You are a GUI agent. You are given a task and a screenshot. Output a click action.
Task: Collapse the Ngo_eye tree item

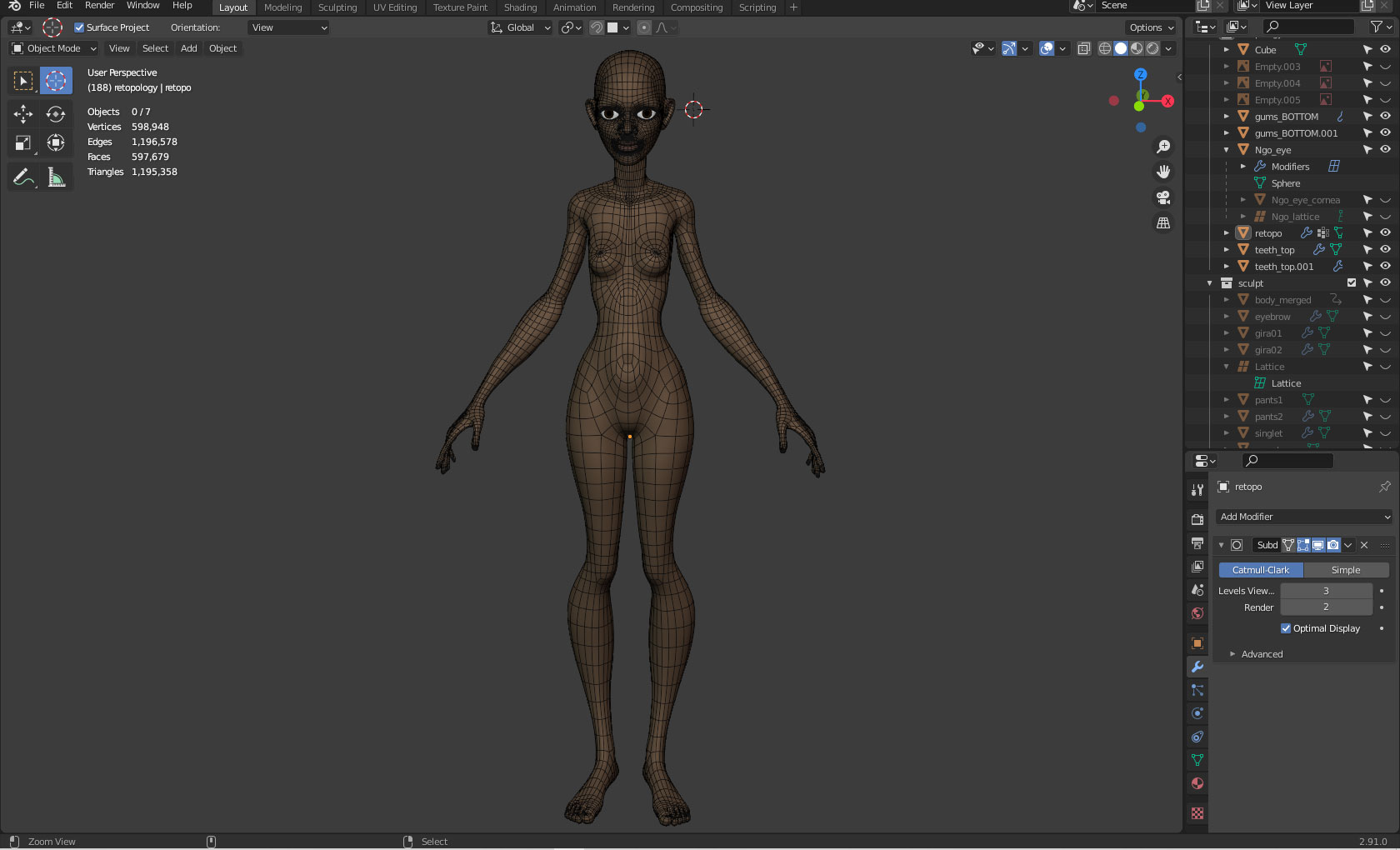[x=1227, y=150]
